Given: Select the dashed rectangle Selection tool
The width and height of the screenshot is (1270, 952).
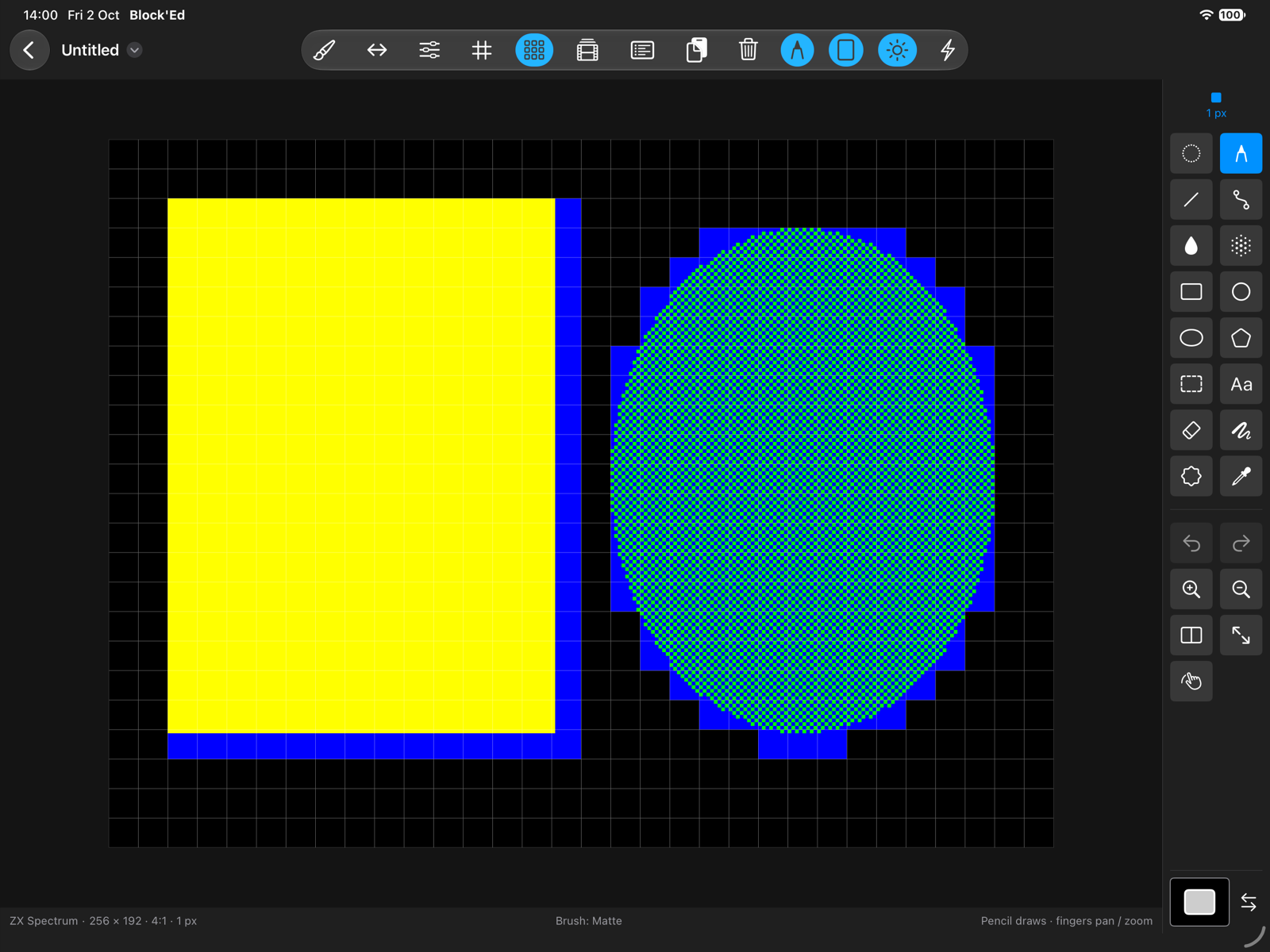Looking at the screenshot, I should point(1191,384).
